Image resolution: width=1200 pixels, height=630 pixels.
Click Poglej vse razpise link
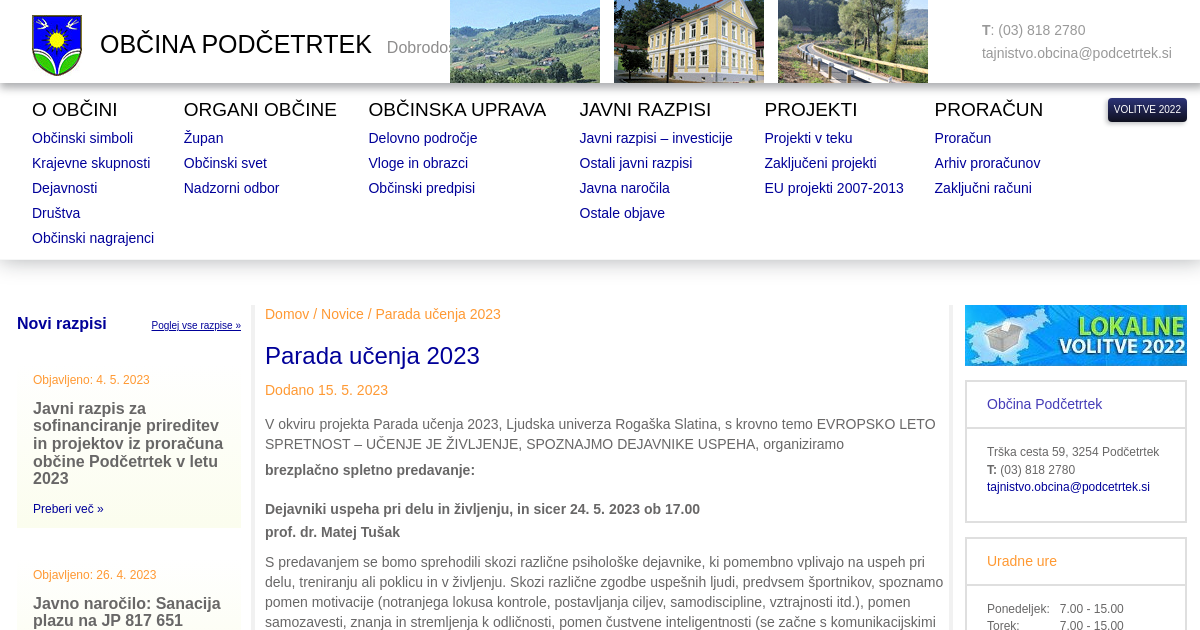196,326
